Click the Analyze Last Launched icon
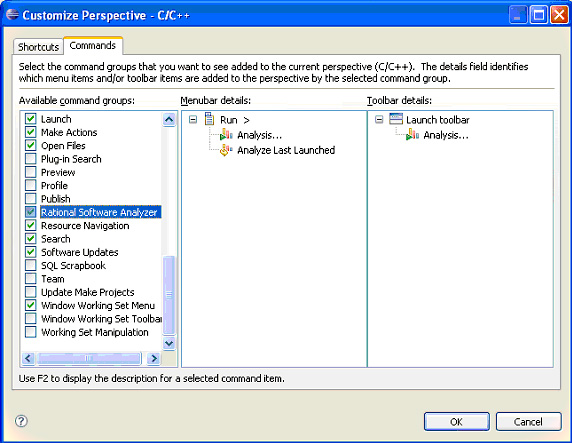572x443 pixels. click(226, 150)
